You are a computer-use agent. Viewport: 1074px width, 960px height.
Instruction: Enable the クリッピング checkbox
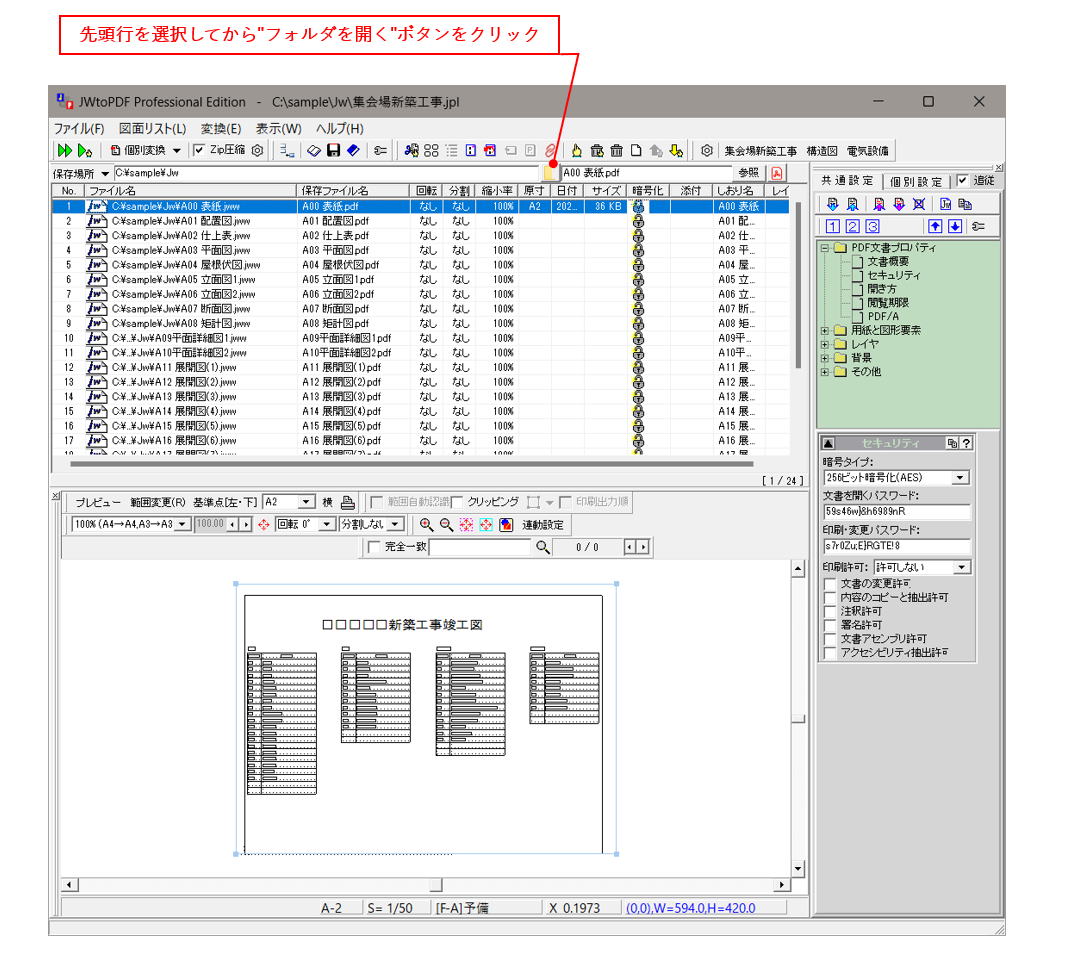[x=456, y=502]
